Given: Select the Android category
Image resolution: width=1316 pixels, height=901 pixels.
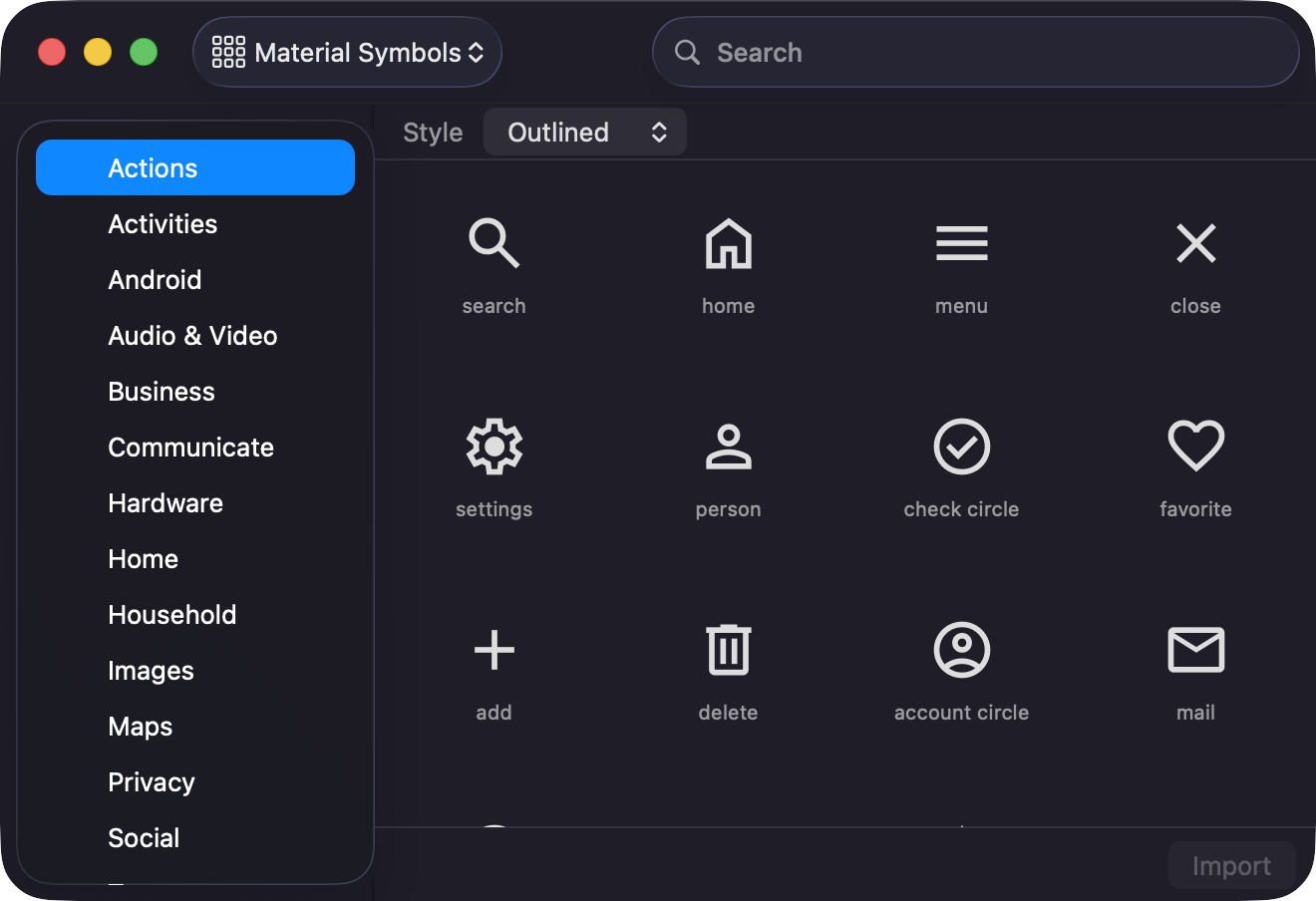Looking at the screenshot, I should [x=195, y=279].
